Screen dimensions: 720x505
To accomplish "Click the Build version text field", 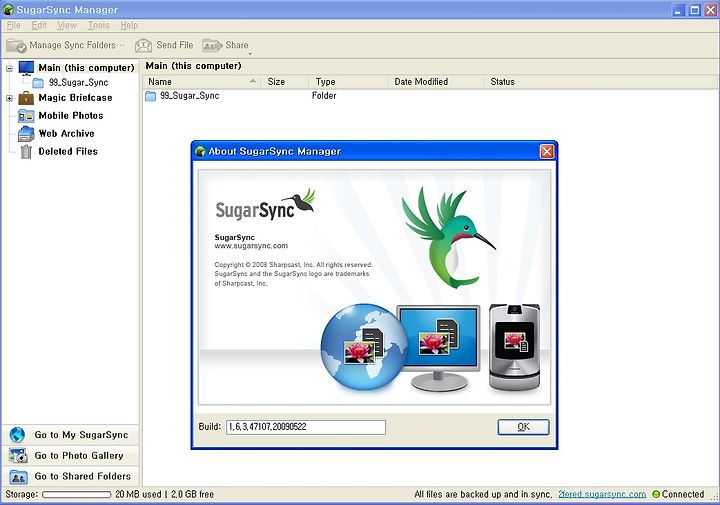I will [306, 427].
